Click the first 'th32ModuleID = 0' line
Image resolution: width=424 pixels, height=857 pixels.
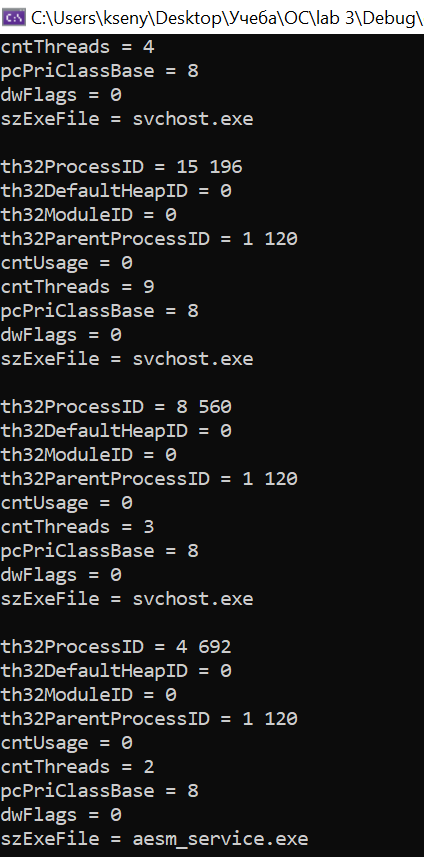(88, 215)
